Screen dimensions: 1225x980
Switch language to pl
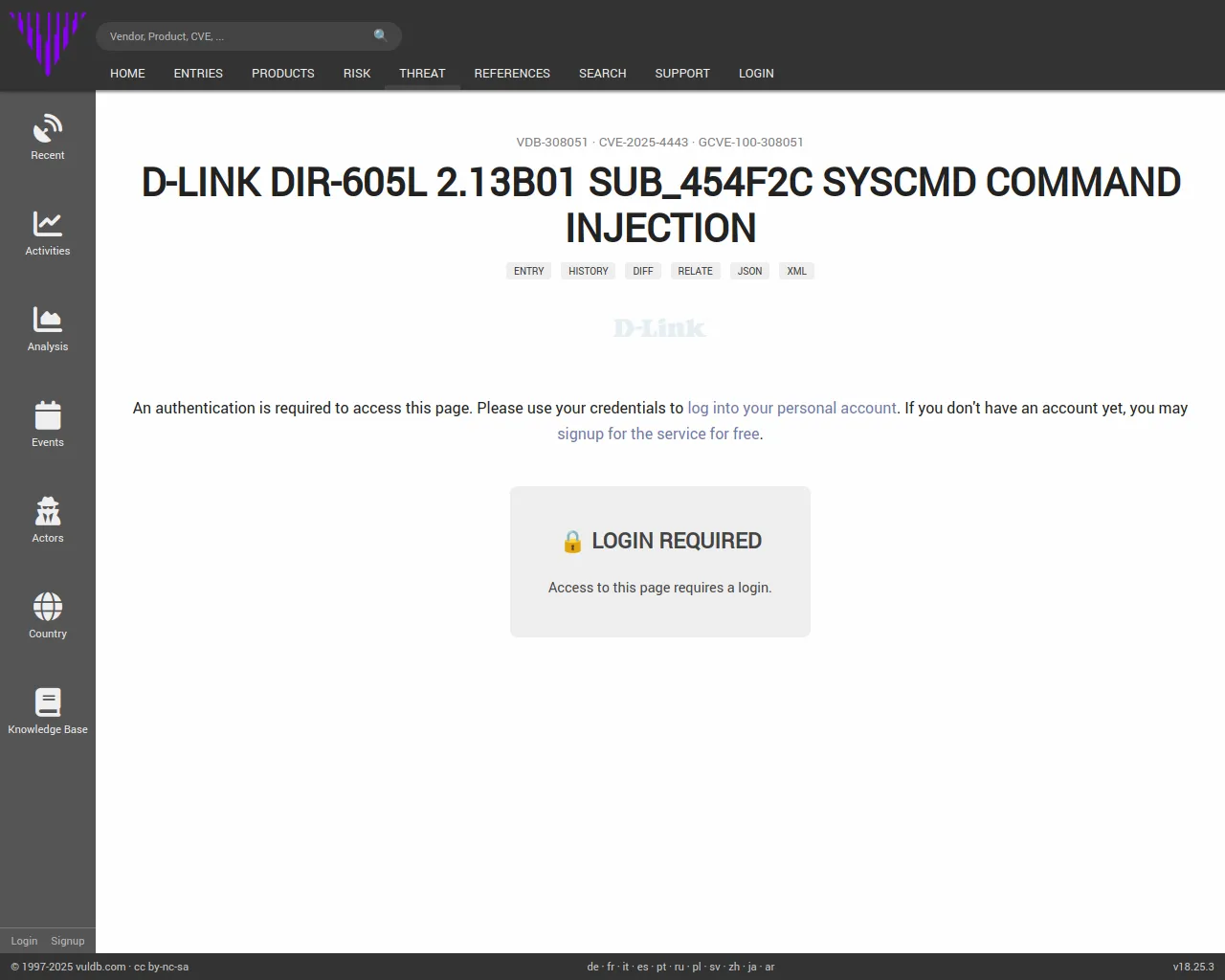tap(697, 967)
